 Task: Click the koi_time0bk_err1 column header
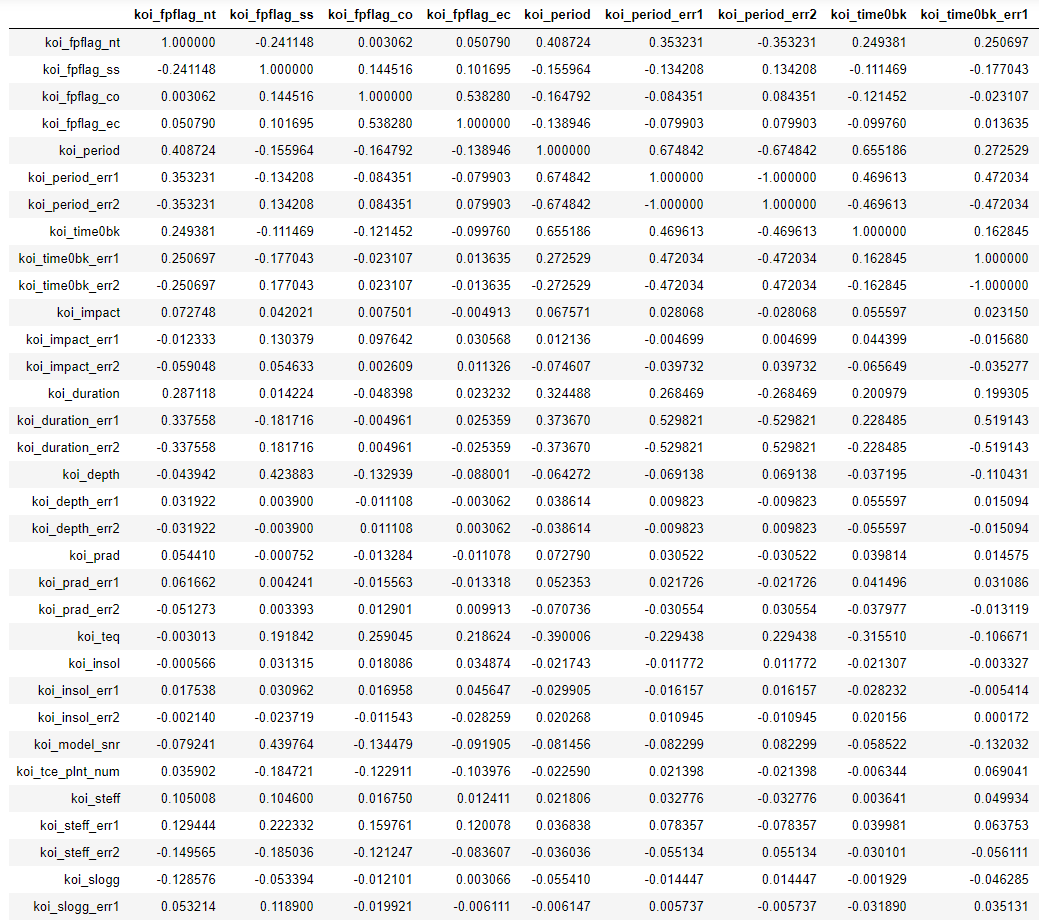tap(975, 15)
